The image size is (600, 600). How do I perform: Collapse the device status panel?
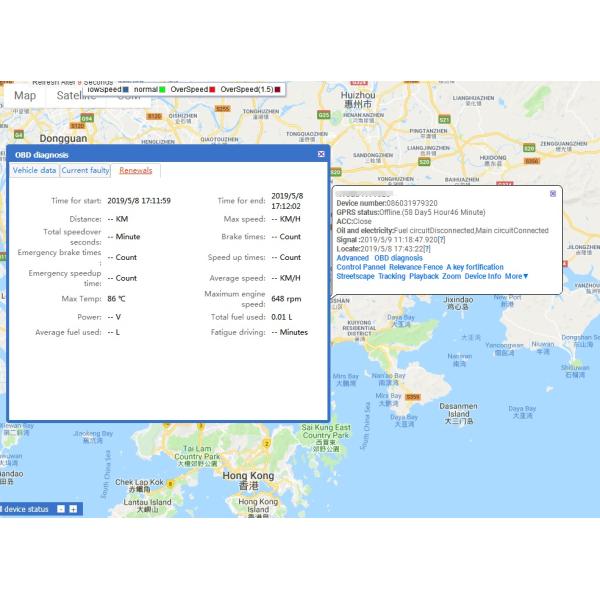(60, 509)
